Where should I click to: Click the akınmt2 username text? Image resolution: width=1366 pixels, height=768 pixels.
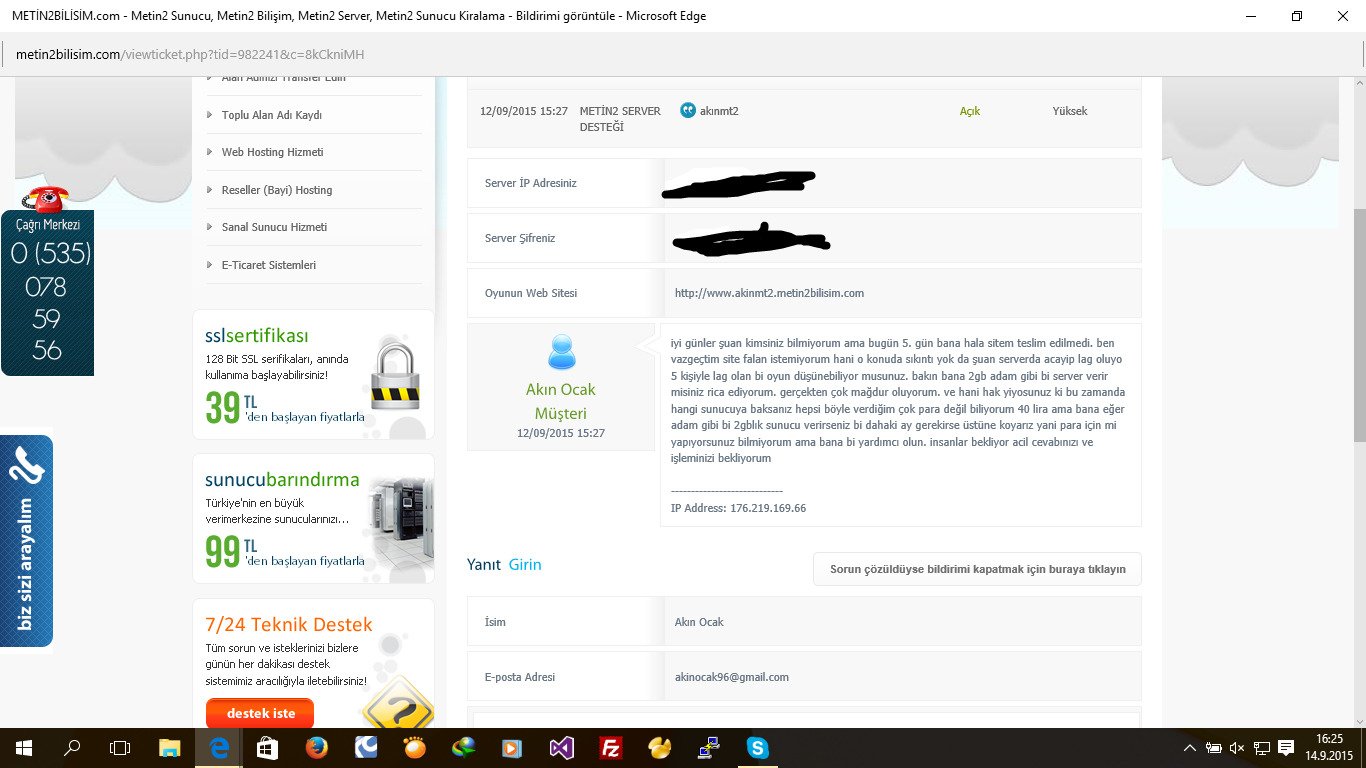[719, 111]
